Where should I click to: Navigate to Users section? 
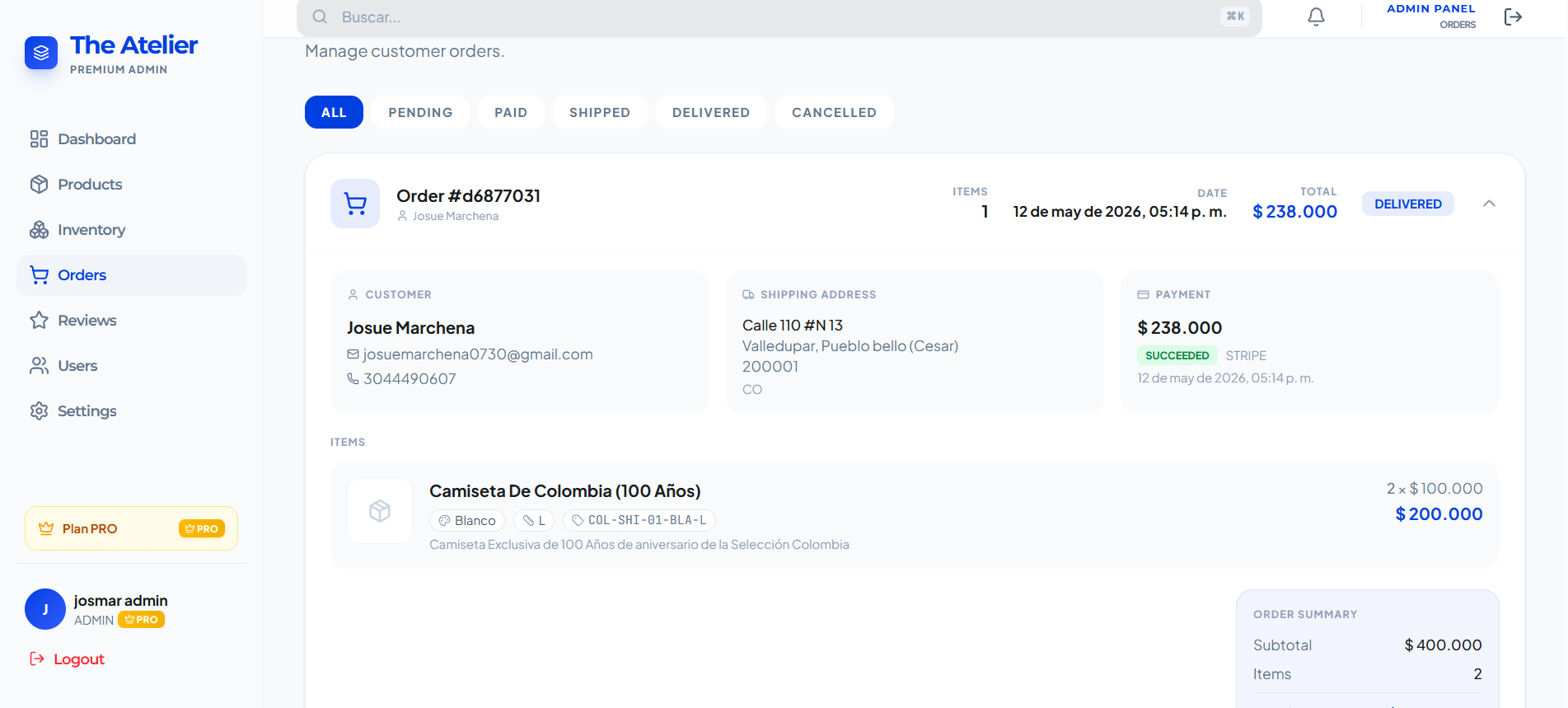pos(131,366)
